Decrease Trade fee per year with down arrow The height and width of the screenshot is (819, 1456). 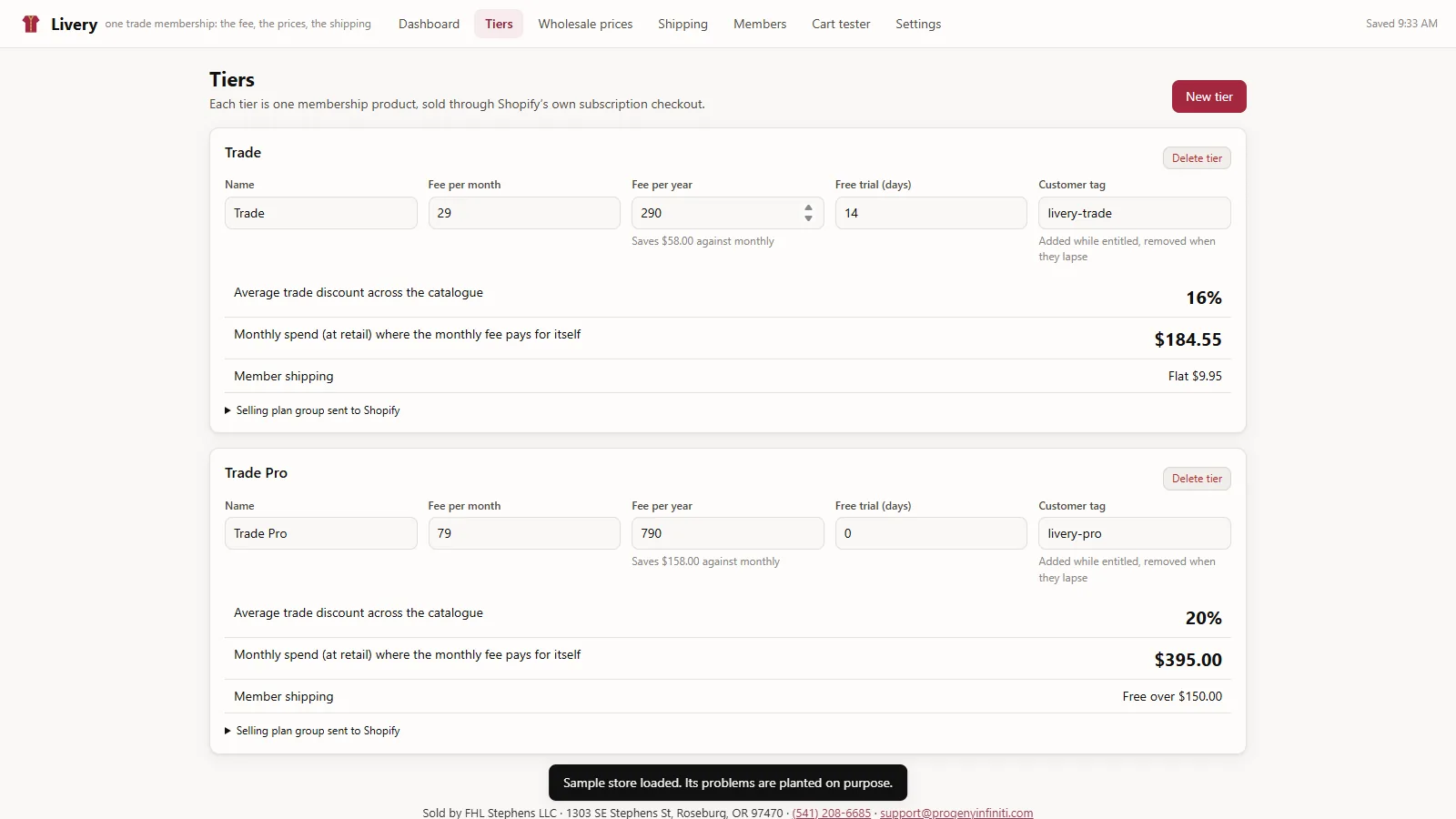[808, 218]
